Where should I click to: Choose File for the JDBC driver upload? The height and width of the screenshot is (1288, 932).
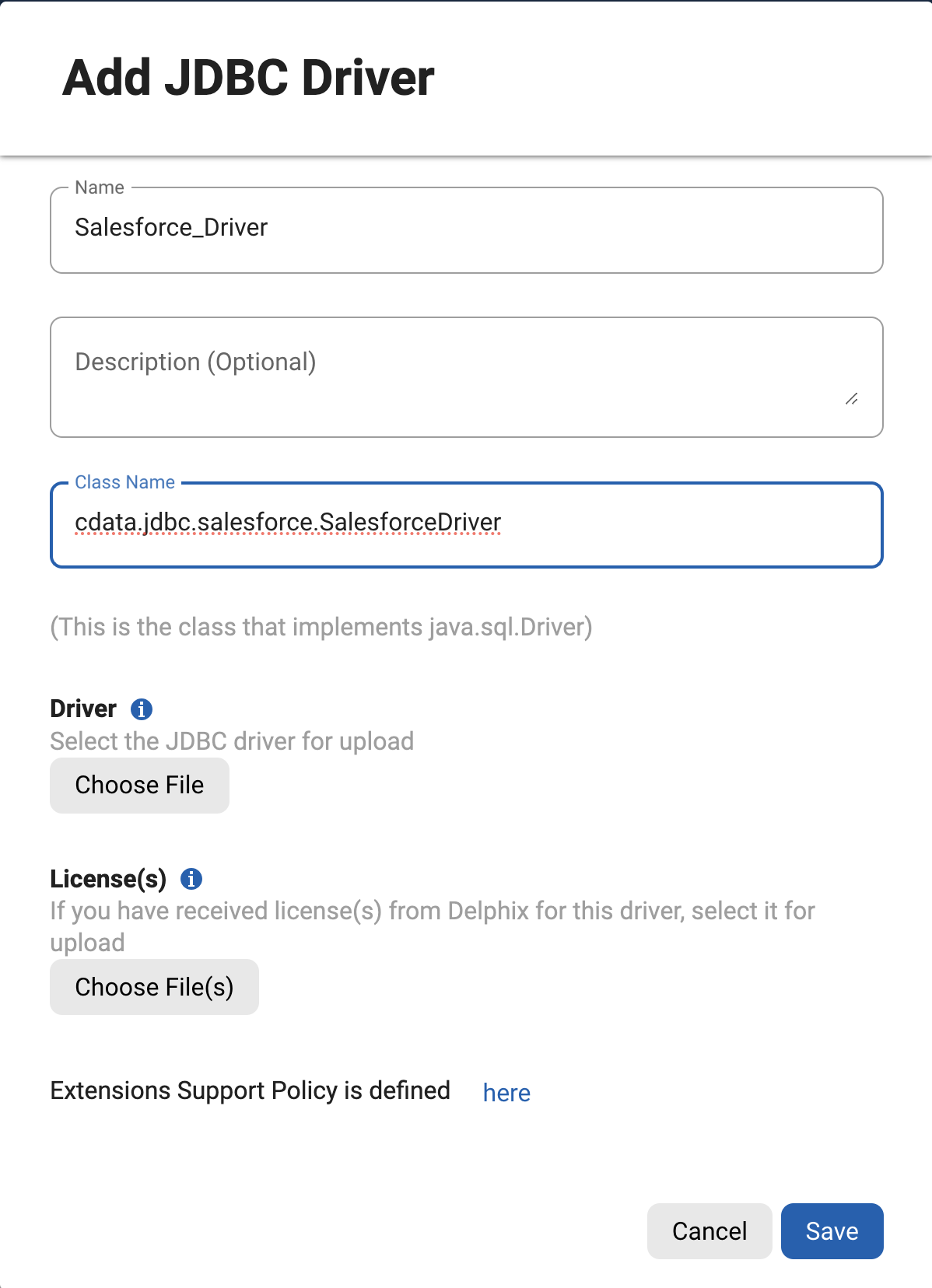tap(139, 786)
